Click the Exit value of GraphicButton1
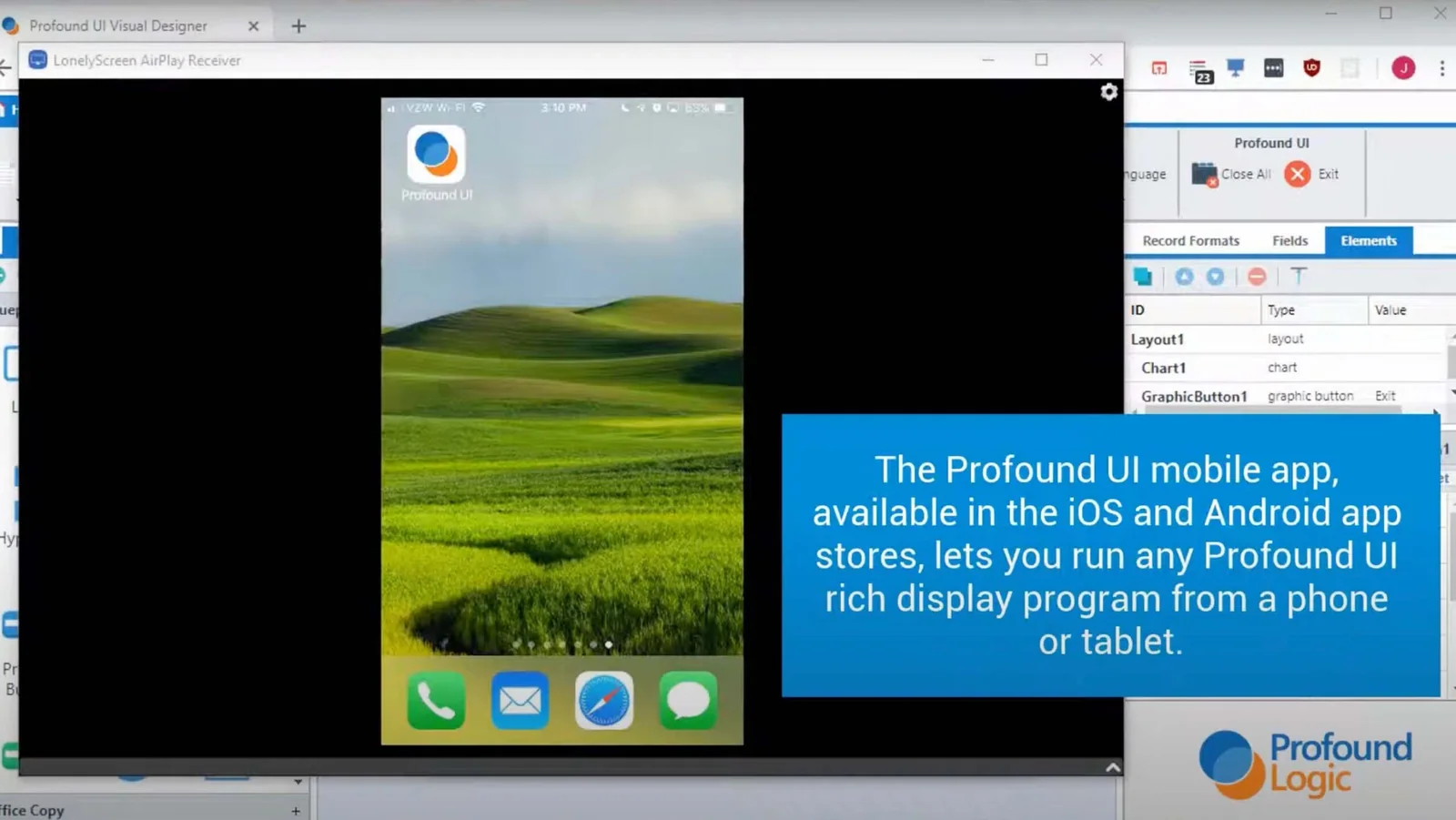 pos(1385,396)
